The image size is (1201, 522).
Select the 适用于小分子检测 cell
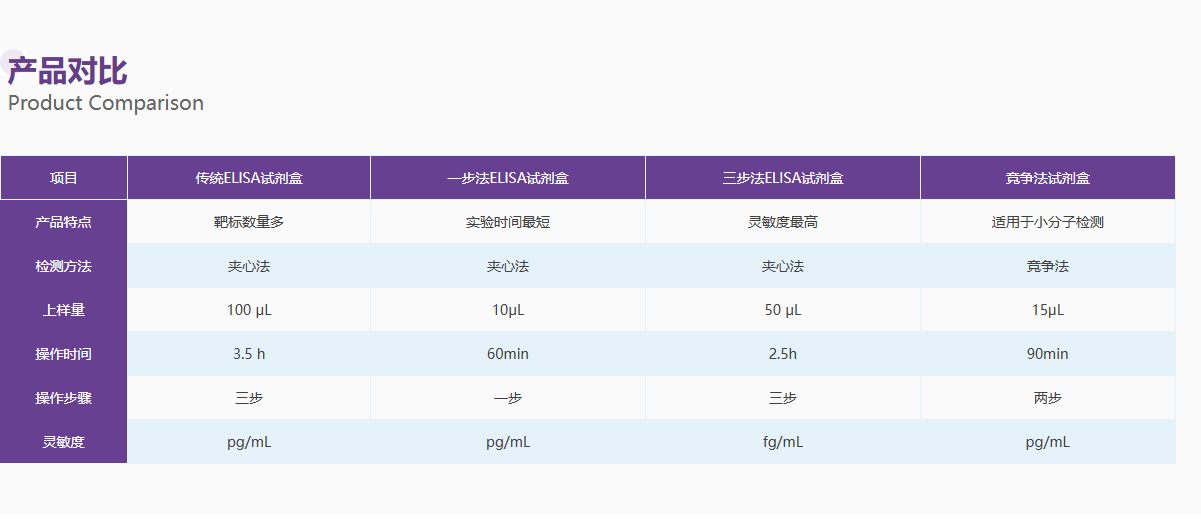(x=1048, y=222)
